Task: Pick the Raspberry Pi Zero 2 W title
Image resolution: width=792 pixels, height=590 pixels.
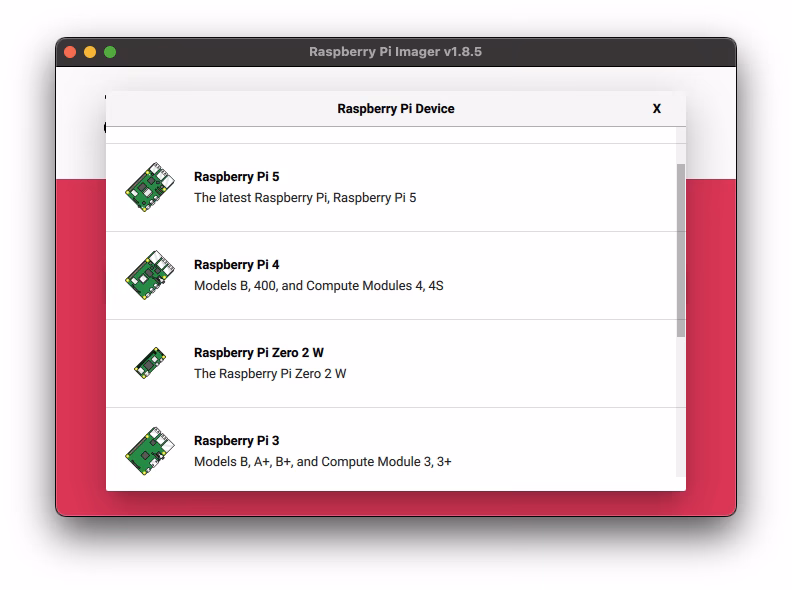Action: [259, 353]
